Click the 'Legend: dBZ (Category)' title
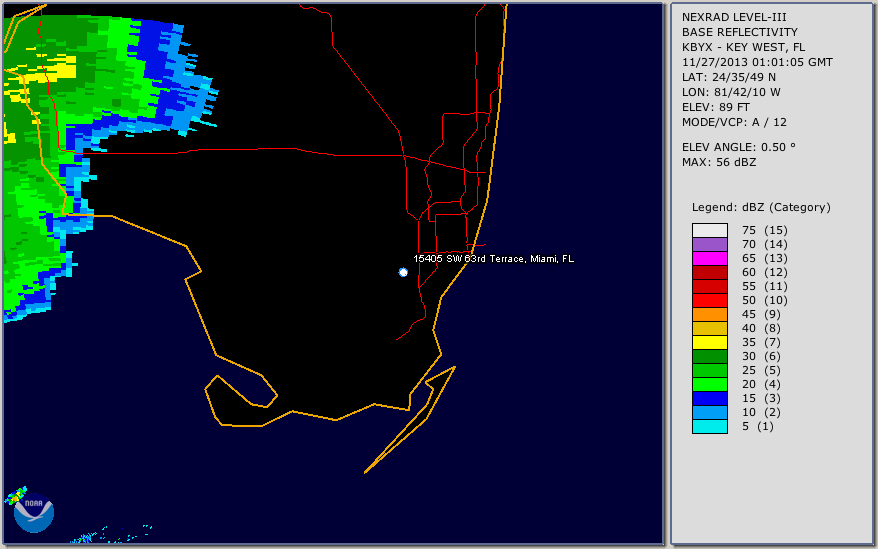The width and height of the screenshot is (878, 549). coord(761,207)
